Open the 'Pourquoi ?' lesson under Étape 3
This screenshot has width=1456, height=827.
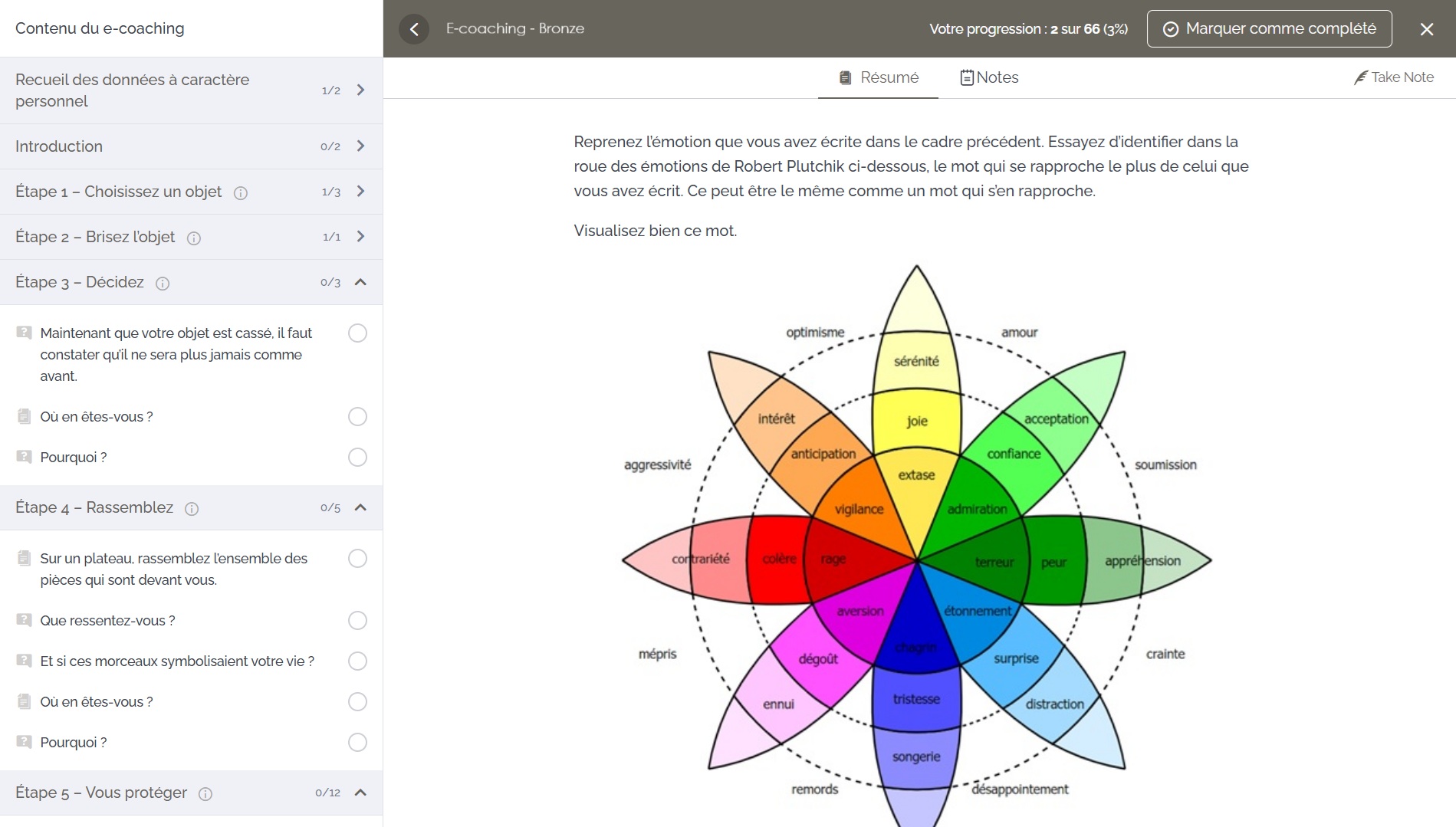[x=74, y=458]
